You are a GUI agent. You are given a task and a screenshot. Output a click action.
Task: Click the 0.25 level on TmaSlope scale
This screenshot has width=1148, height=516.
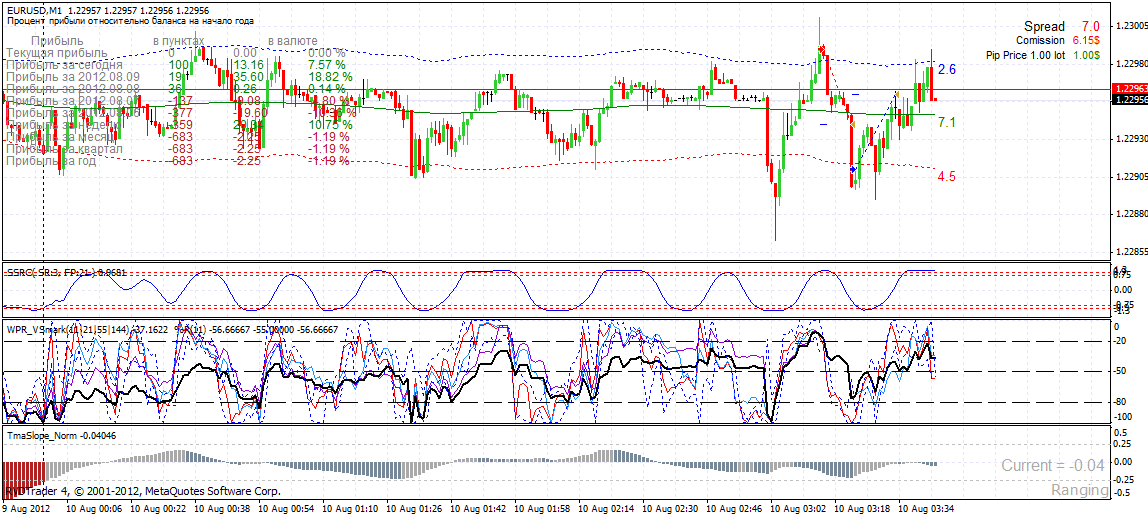(x=1122, y=444)
